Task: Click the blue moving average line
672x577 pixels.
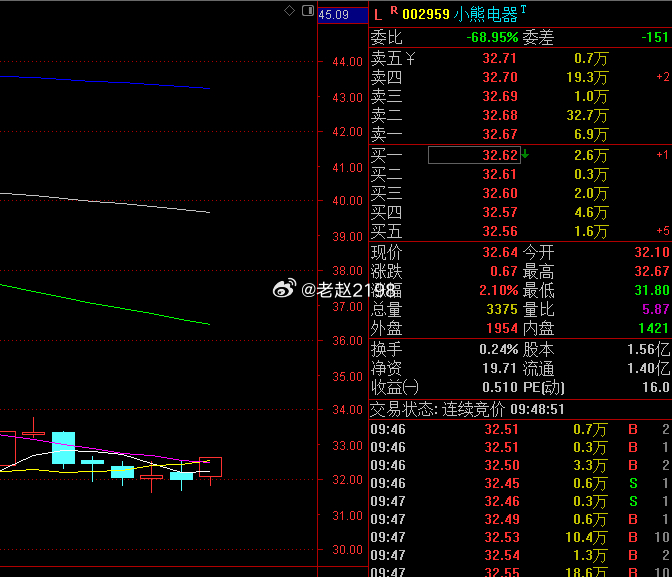Action: (x=105, y=81)
